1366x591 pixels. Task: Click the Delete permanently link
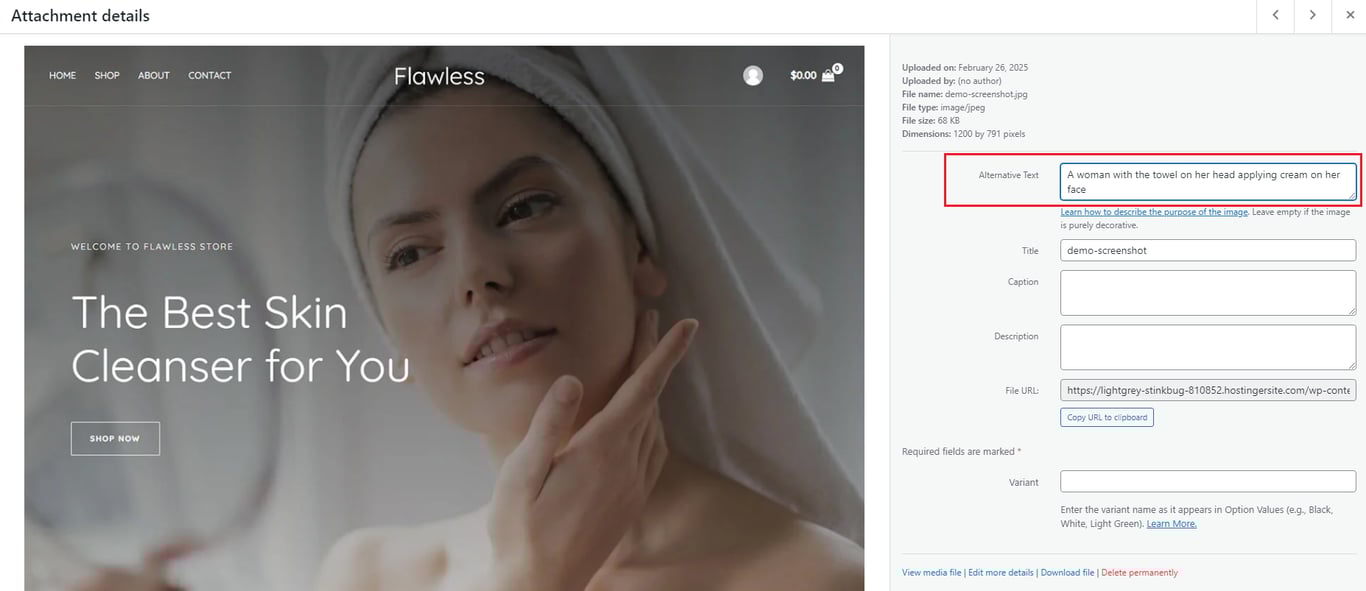[x=1139, y=572]
